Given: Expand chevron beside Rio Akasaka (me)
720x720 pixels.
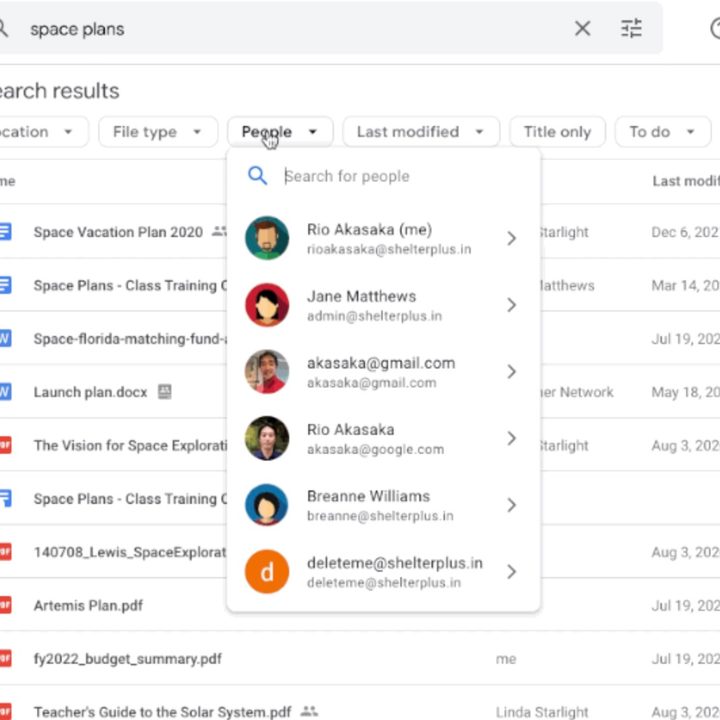Looking at the screenshot, I should 512,238.
